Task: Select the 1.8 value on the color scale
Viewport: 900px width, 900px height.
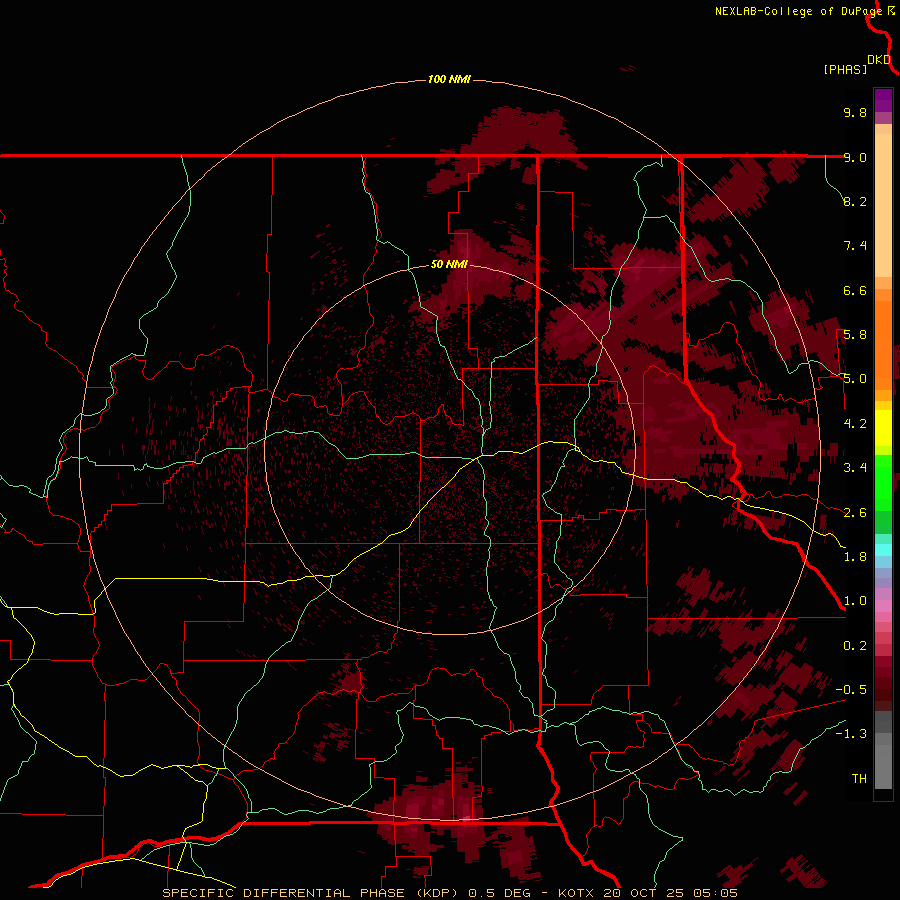Action: (x=855, y=557)
